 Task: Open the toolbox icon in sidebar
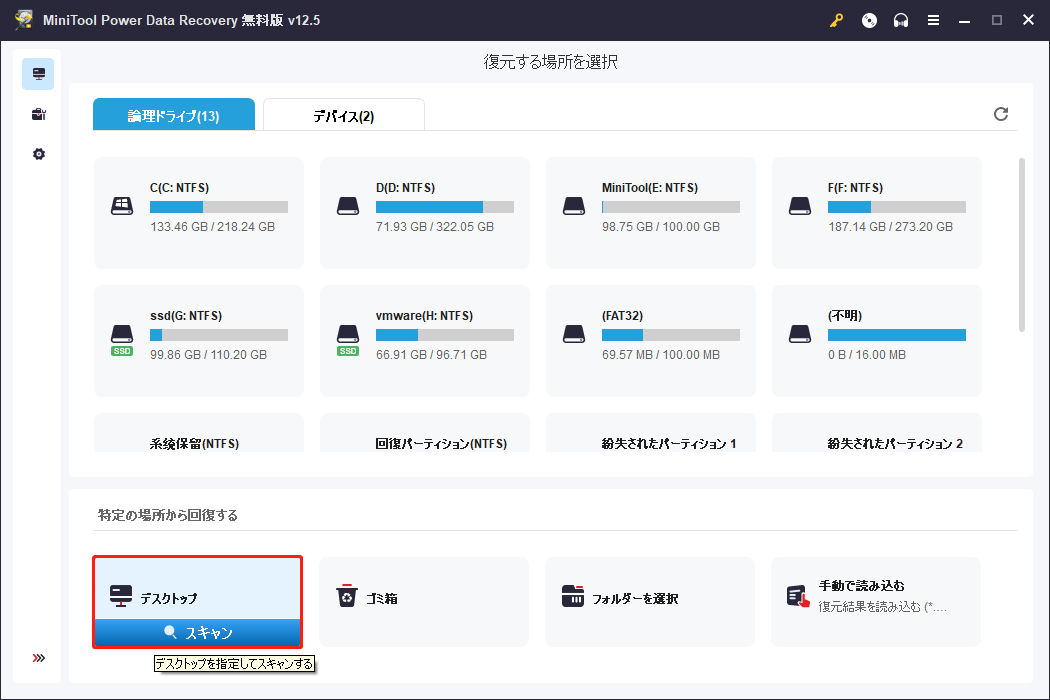pyautogui.click(x=38, y=114)
